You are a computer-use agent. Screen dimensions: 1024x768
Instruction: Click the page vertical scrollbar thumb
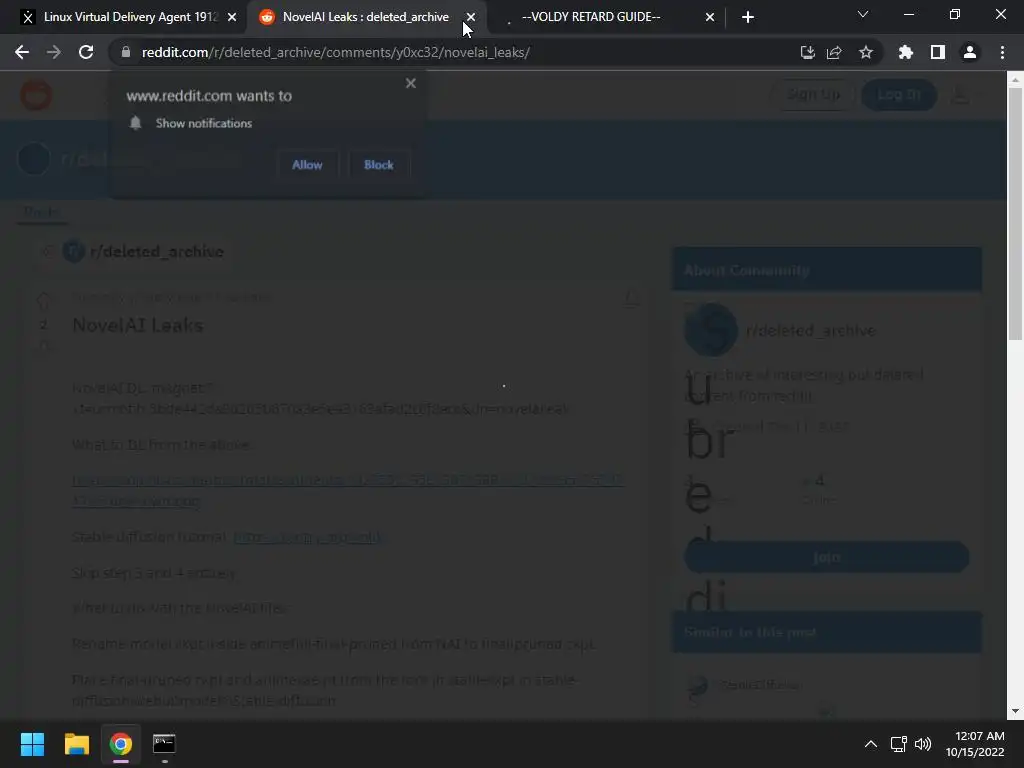click(x=1015, y=214)
